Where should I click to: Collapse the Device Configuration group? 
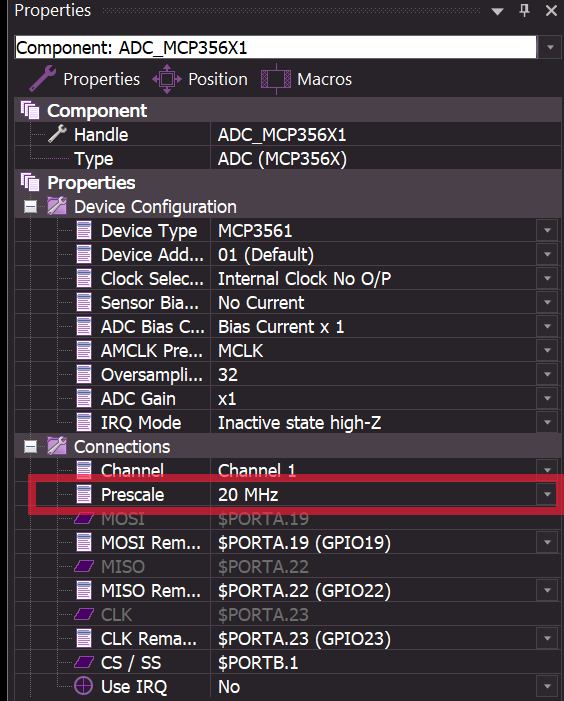point(30,207)
